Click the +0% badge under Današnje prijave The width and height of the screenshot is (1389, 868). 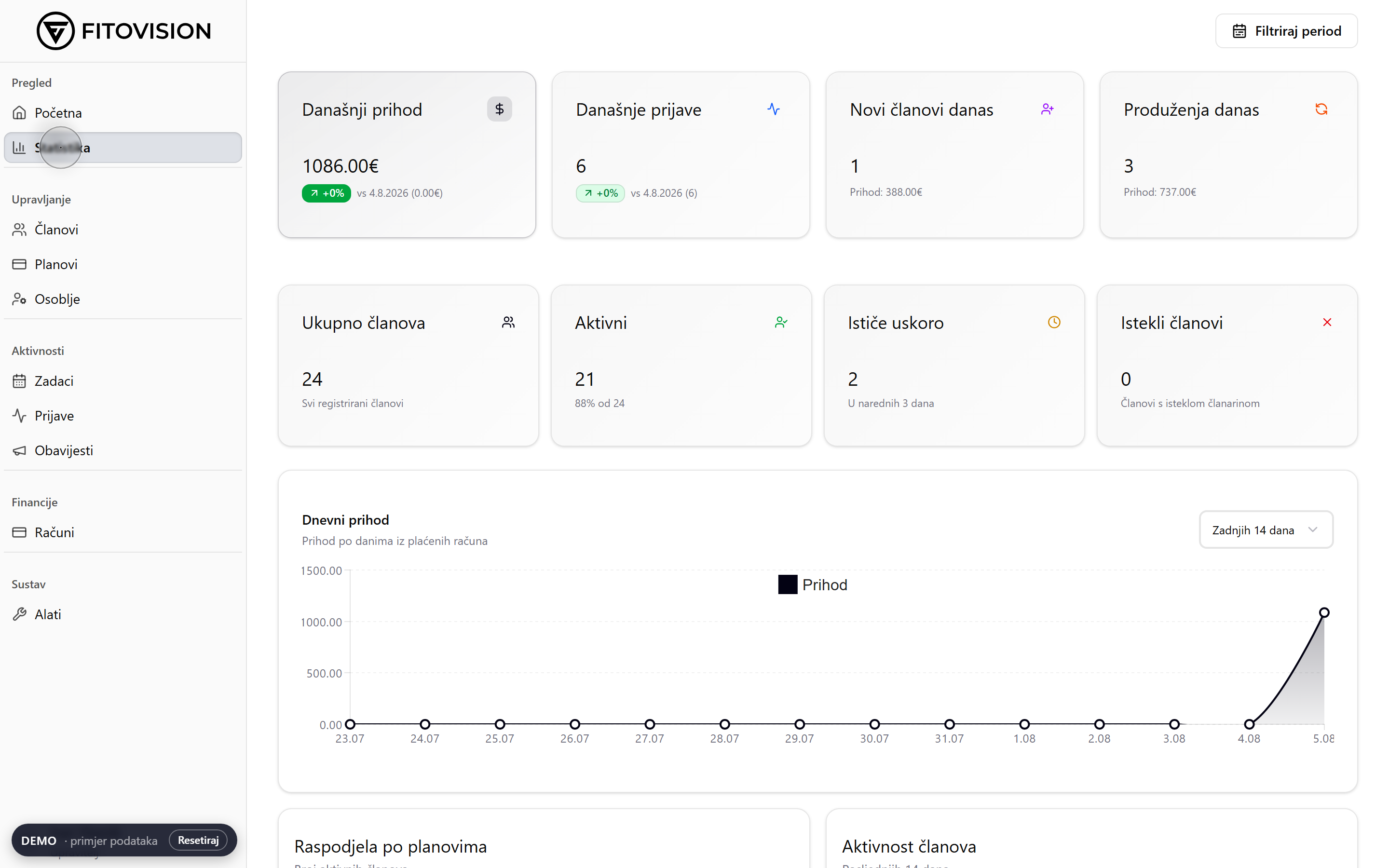tap(600, 193)
